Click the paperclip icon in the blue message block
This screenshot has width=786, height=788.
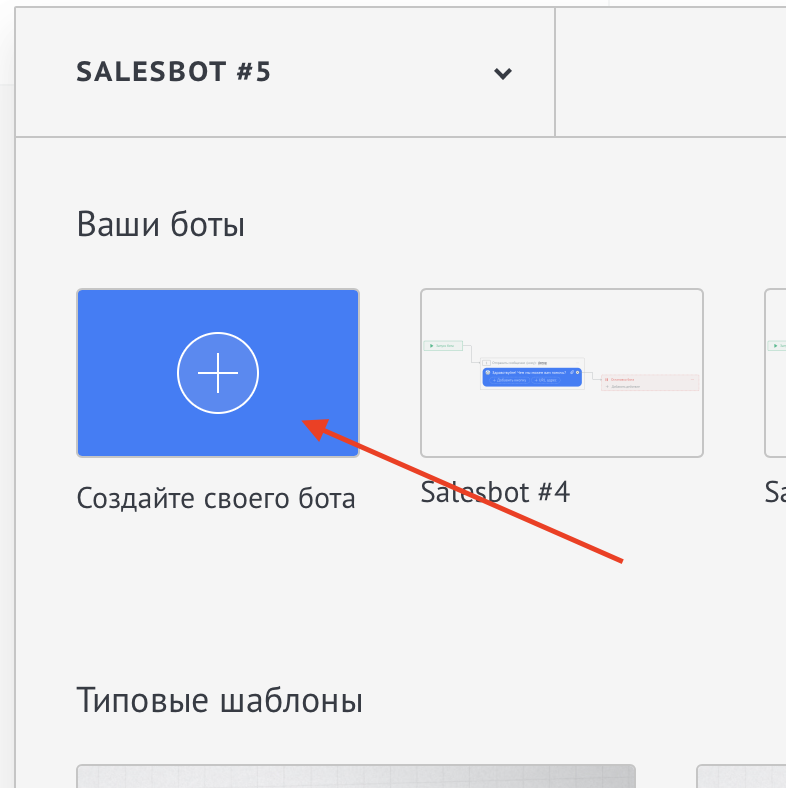click(570, 372)
